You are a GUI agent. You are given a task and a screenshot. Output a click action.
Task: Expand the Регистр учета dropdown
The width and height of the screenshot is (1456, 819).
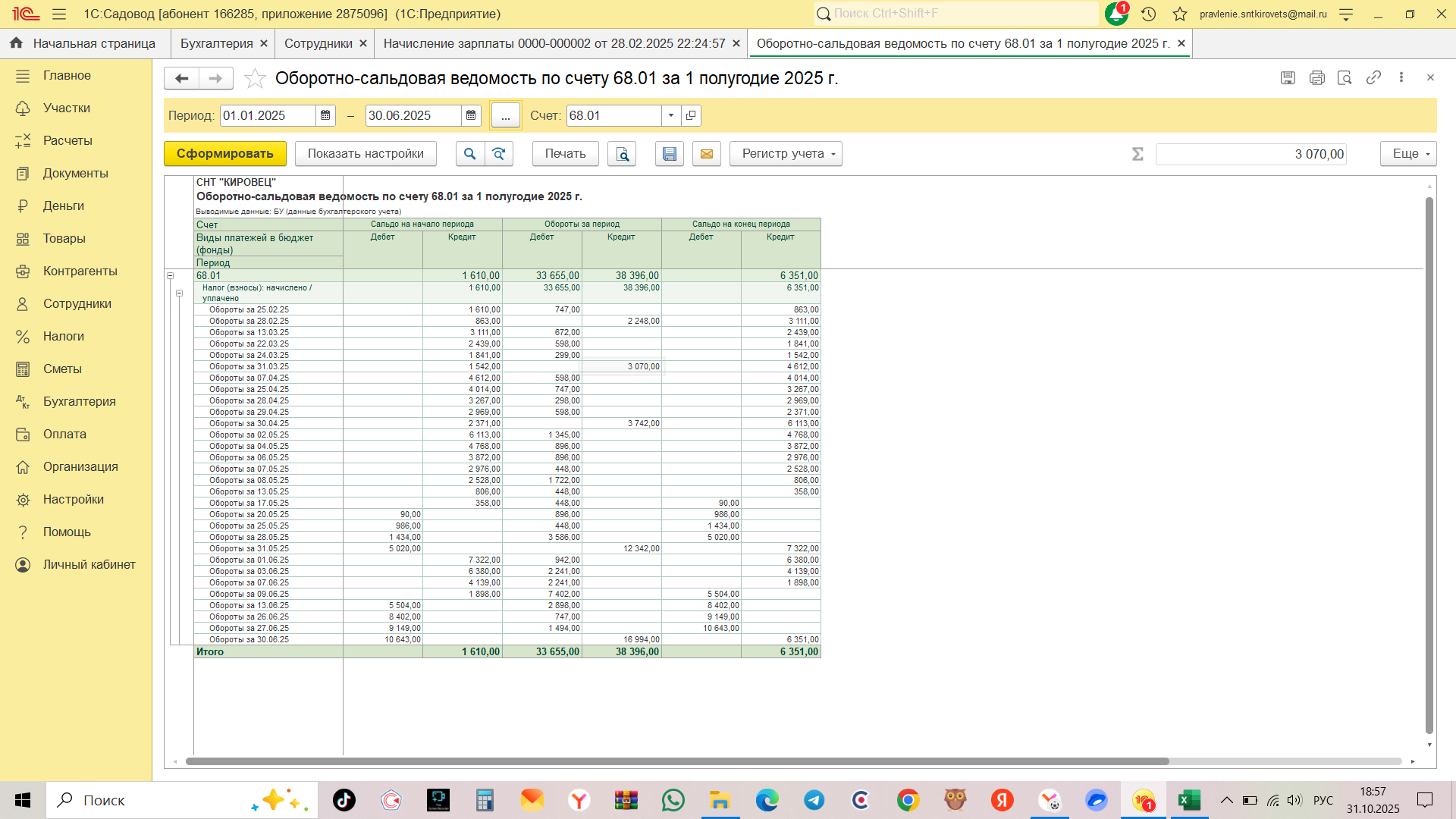[x=785, y=154]
